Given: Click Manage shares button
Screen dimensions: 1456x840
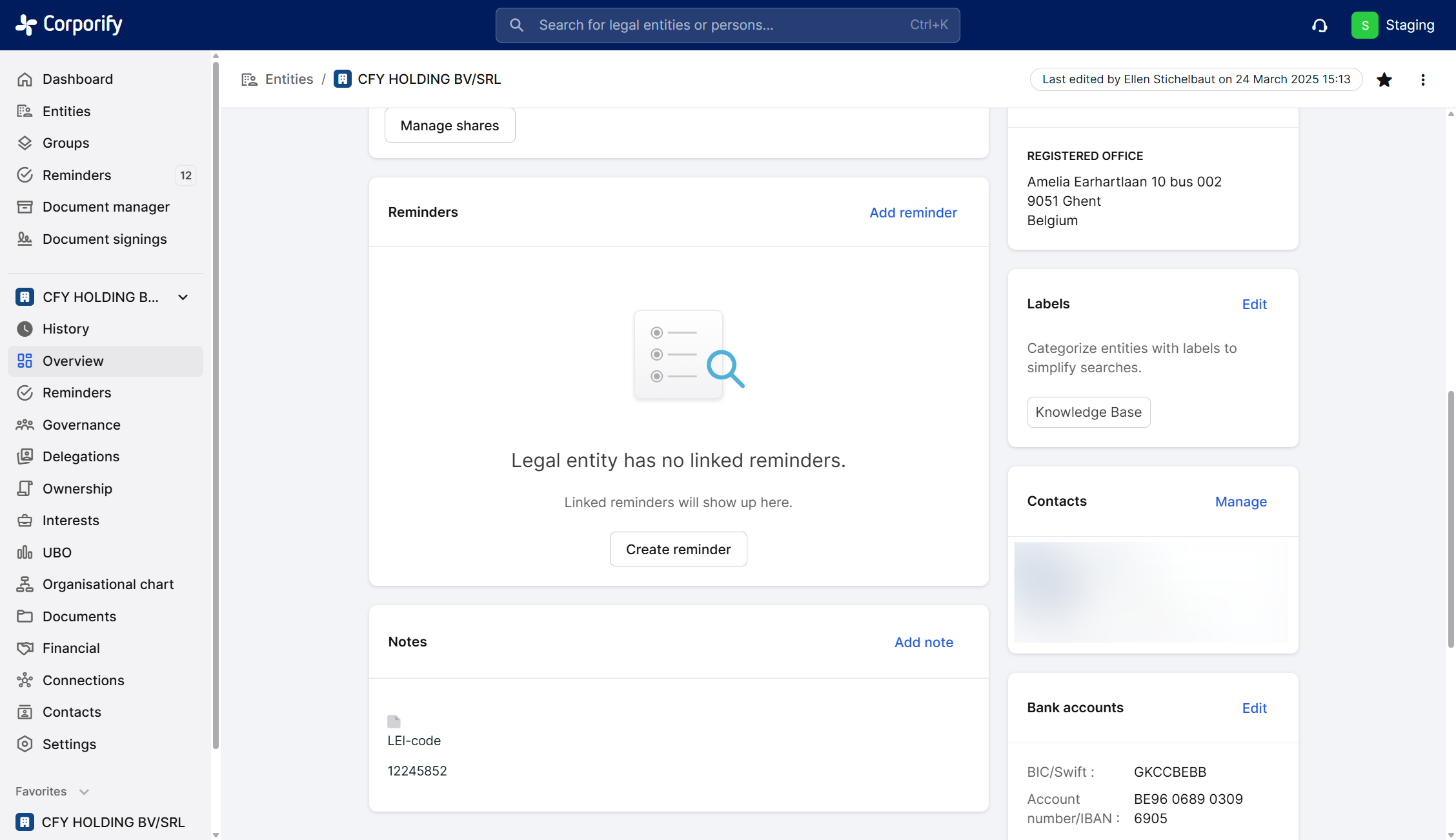Looking at the screenshot, I should coord(449,125).
